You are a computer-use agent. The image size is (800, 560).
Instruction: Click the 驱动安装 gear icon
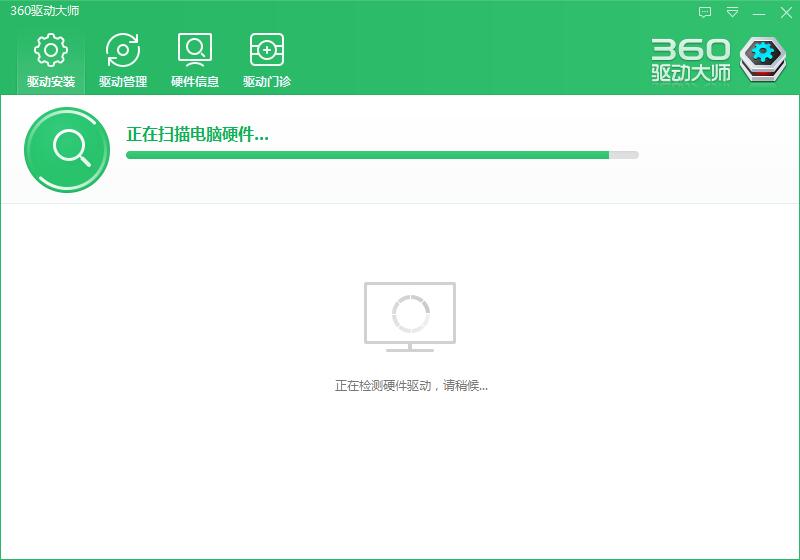pos(50,50)
